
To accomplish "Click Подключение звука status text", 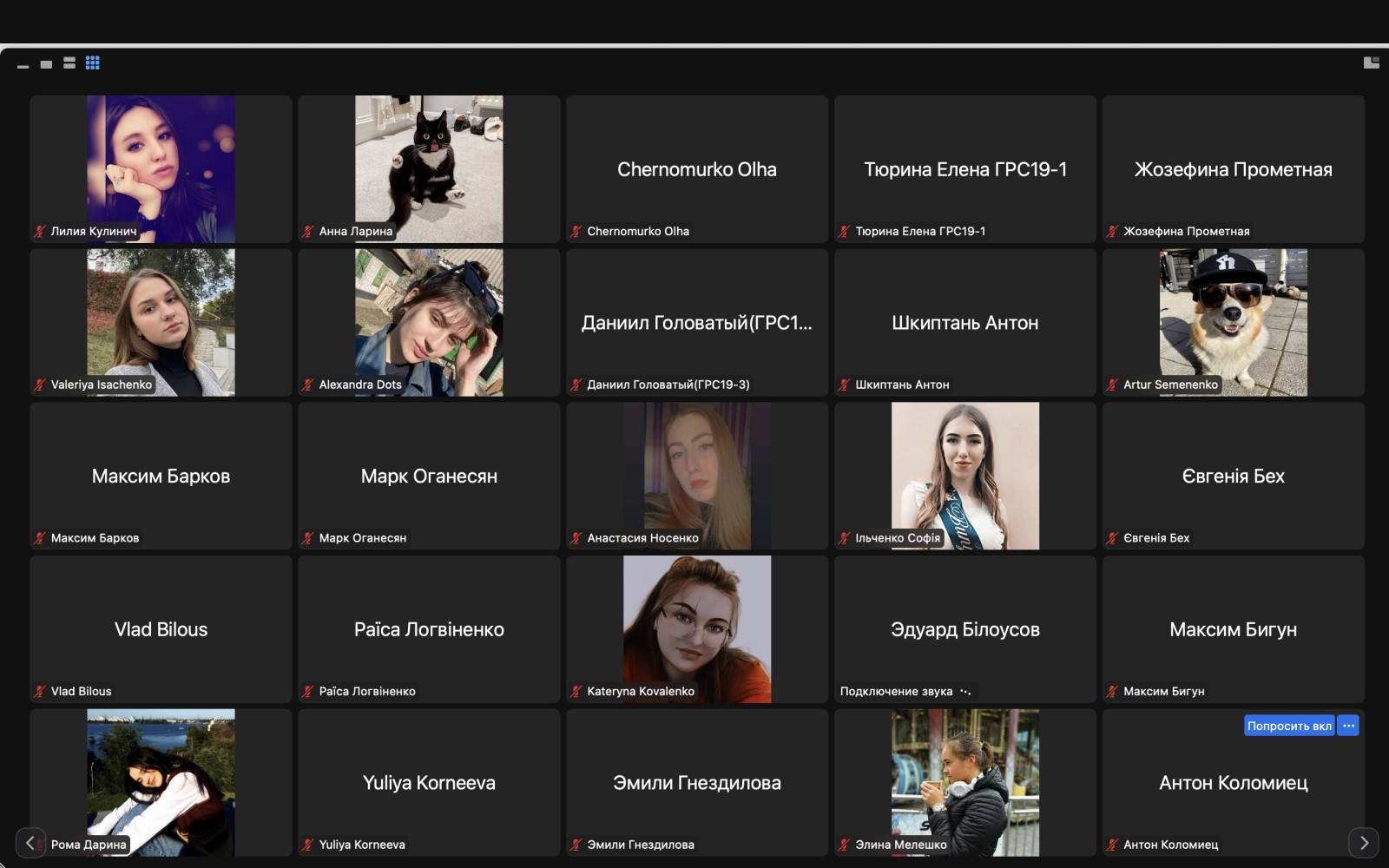I will pyautogui.click(x=896, y=692).
